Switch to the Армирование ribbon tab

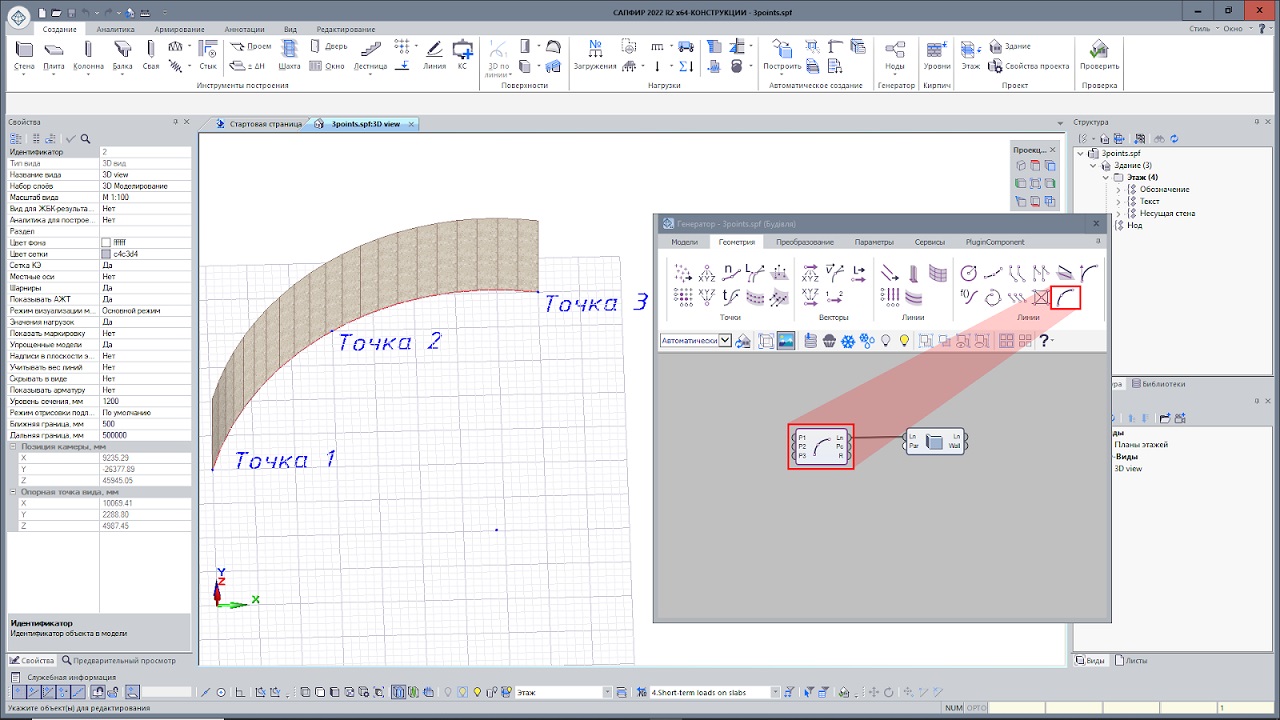coord(179,30)
